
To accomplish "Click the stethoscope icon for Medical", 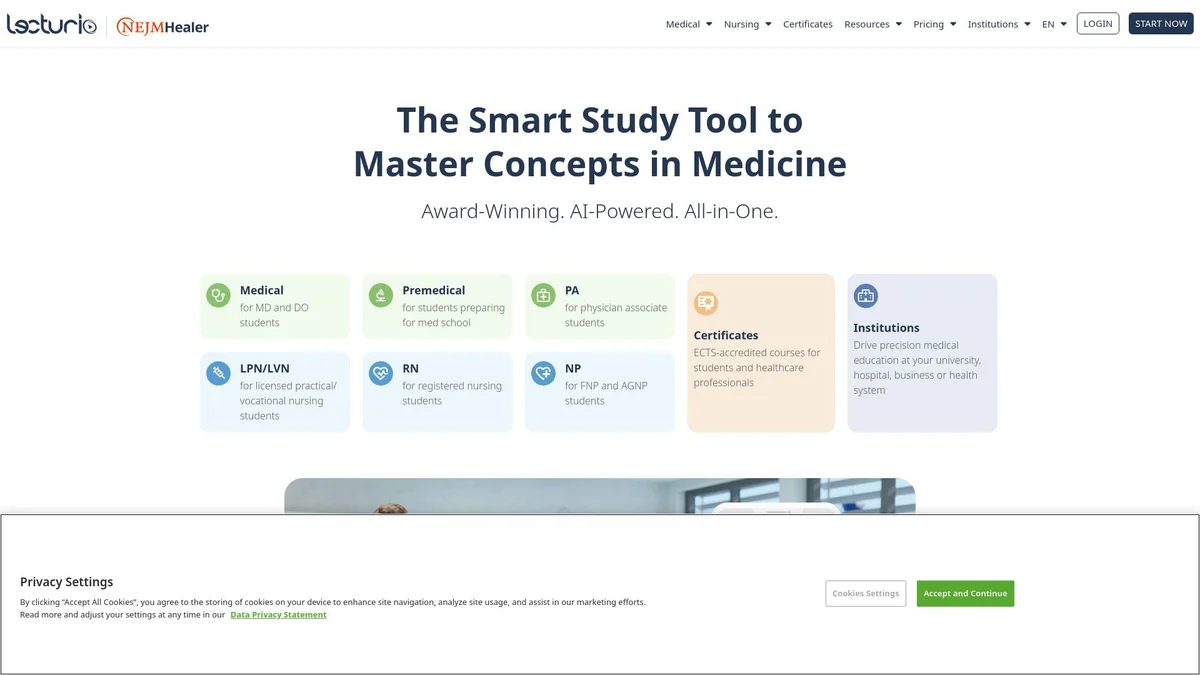I will tap(218, 295).
